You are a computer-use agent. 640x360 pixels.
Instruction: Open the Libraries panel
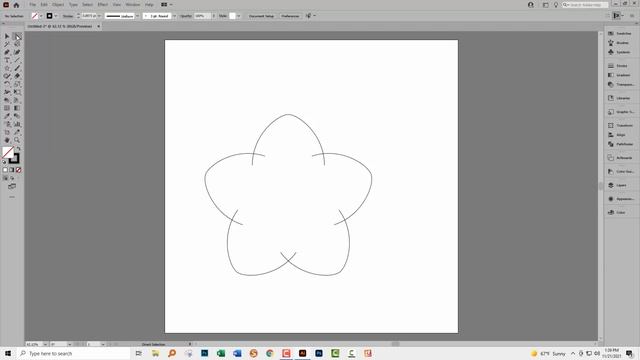(620, 98)
